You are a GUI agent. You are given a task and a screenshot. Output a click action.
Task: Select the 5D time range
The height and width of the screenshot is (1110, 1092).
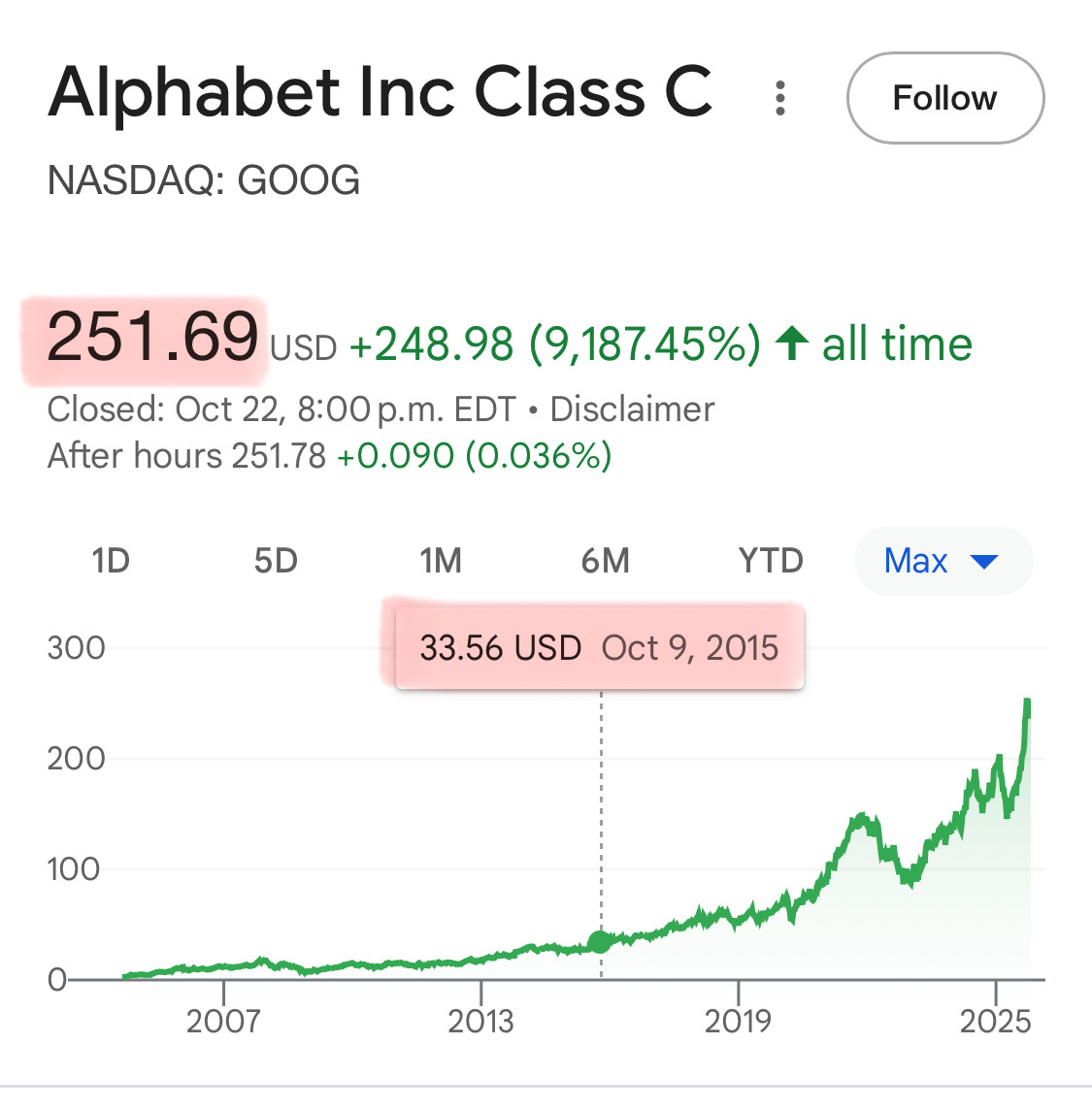coord(276,561)
